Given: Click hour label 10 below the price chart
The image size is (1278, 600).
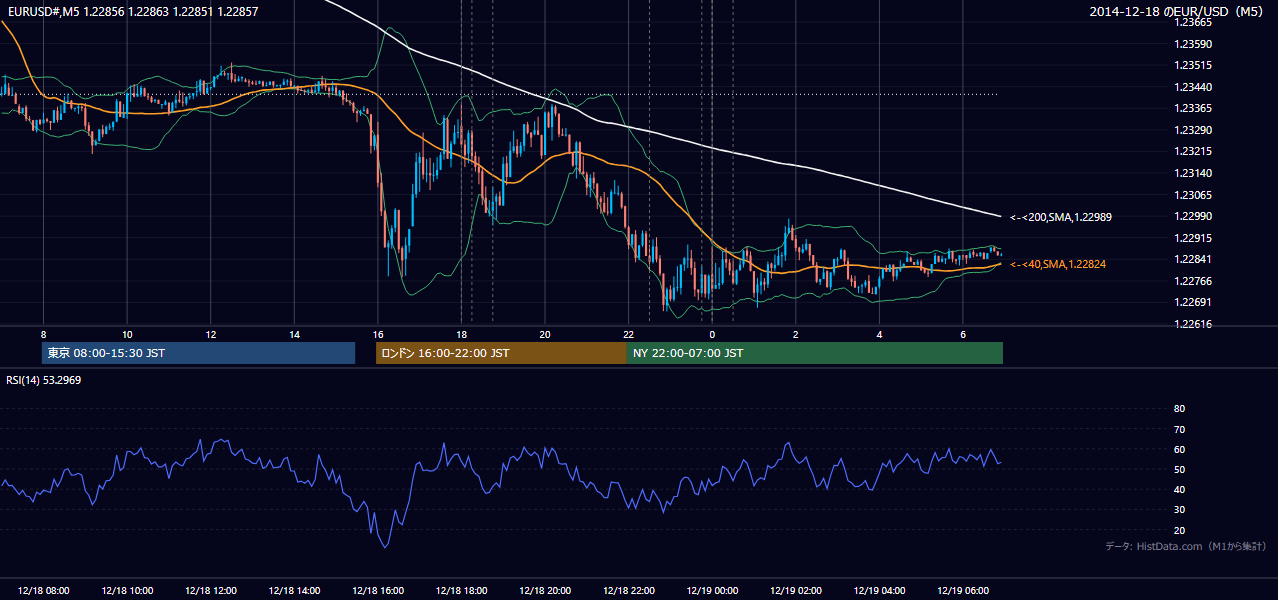Looking at the screenshot, I should (127, 334).
